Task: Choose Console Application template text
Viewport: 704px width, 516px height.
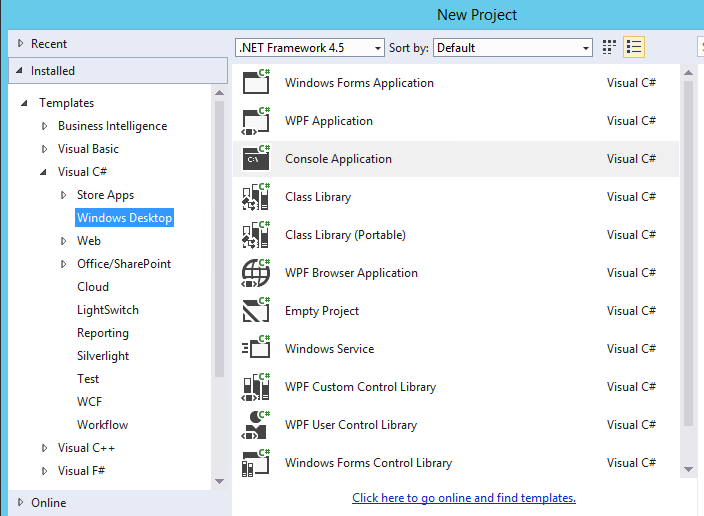Action: [338, 159]
